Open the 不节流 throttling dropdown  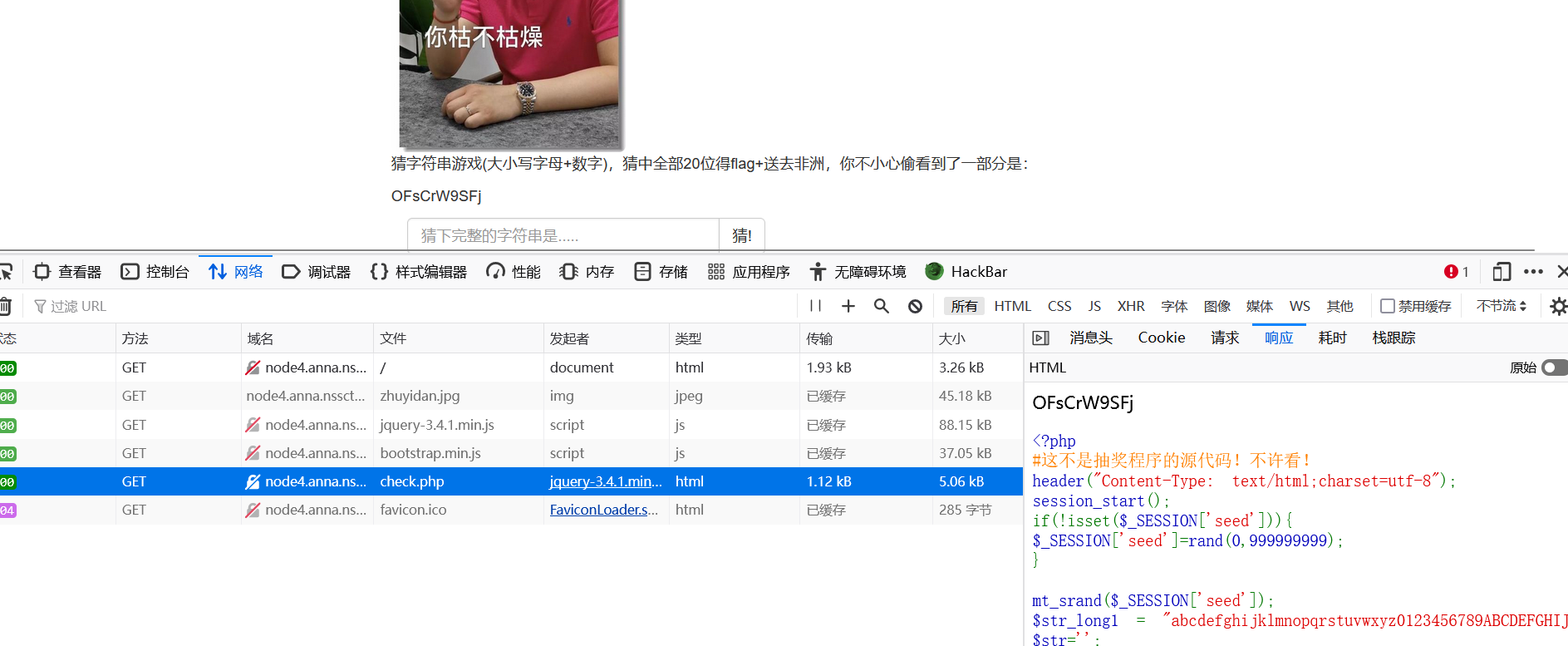coord(1502,306)
